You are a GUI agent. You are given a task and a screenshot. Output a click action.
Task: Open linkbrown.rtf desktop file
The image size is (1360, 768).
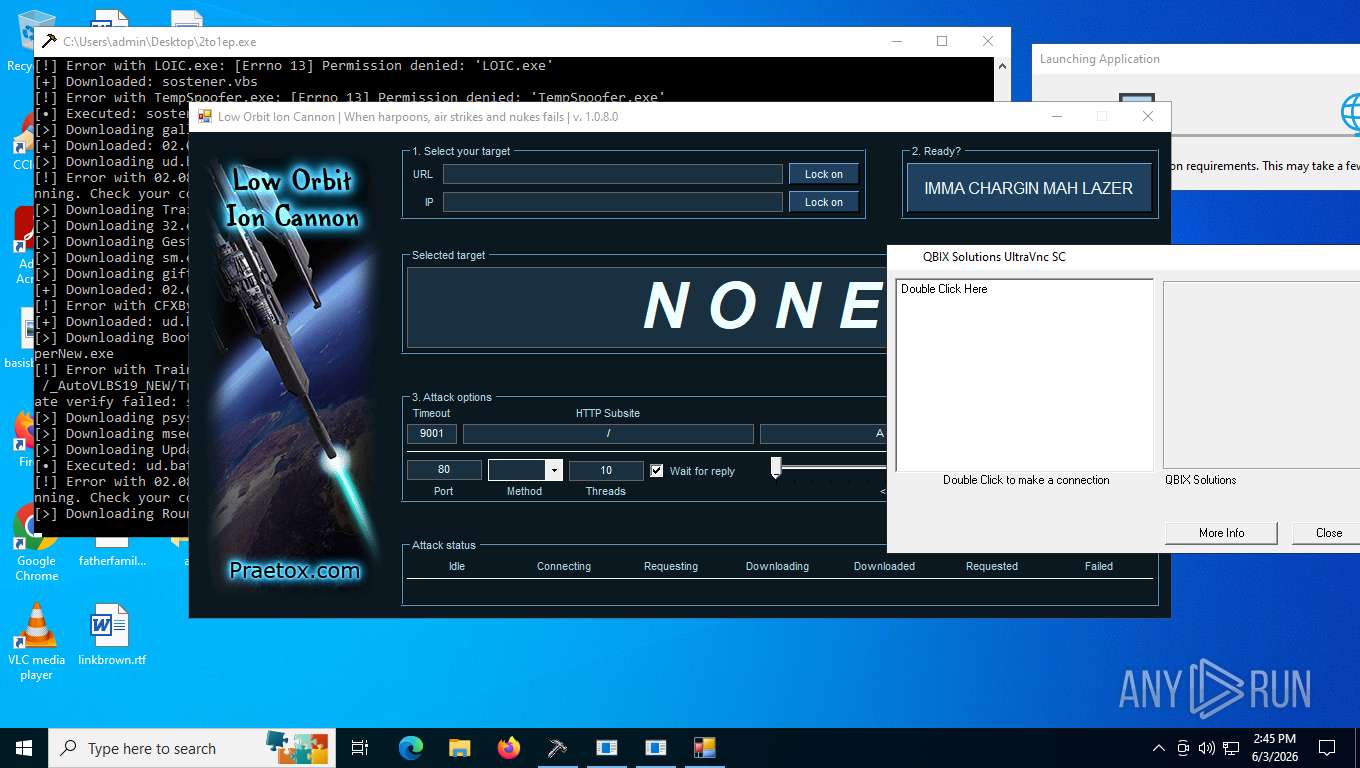pyautogui.click(x=111, y=634)
